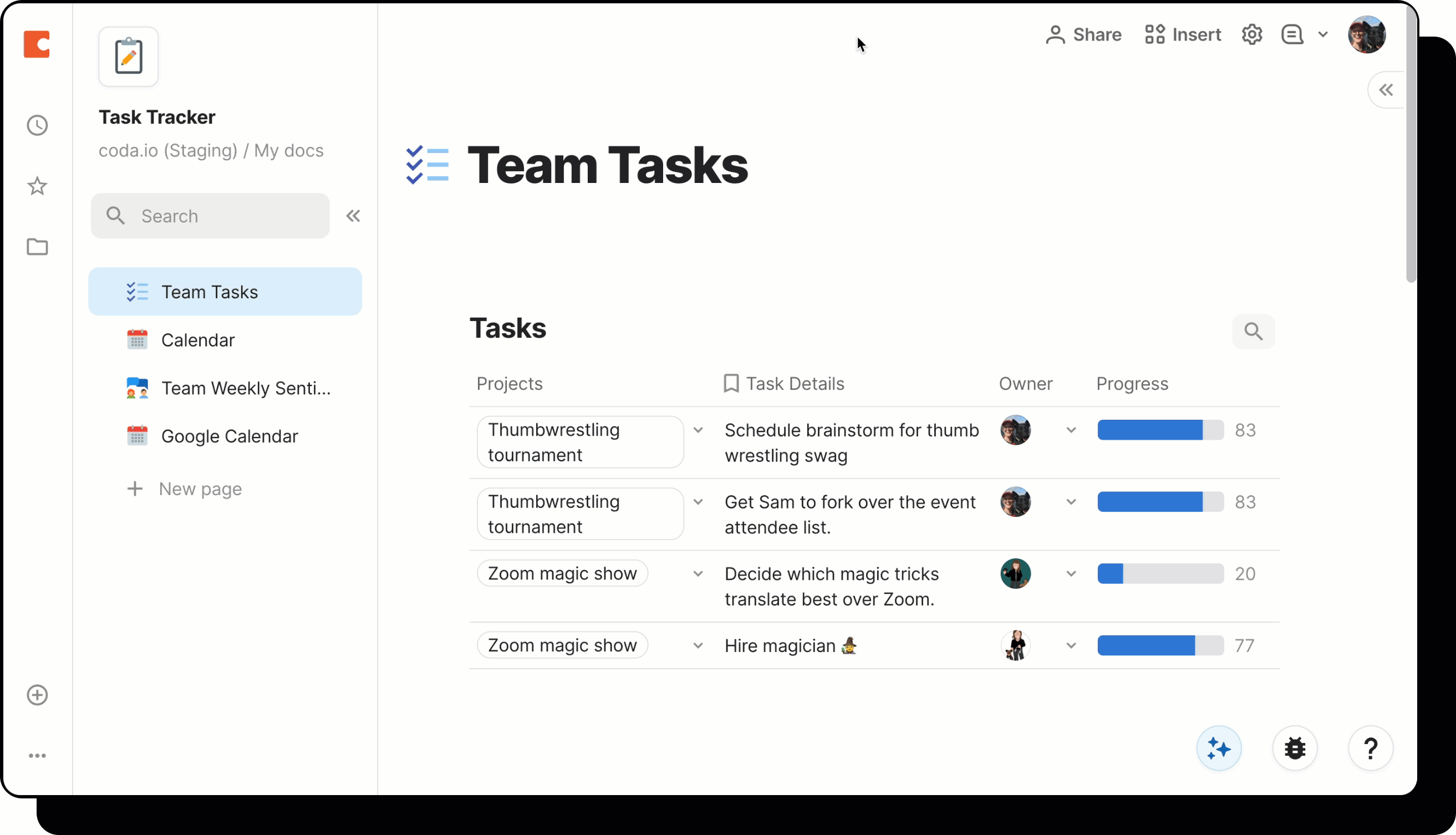Open the Recent docs clock icon

coord(37,126)
